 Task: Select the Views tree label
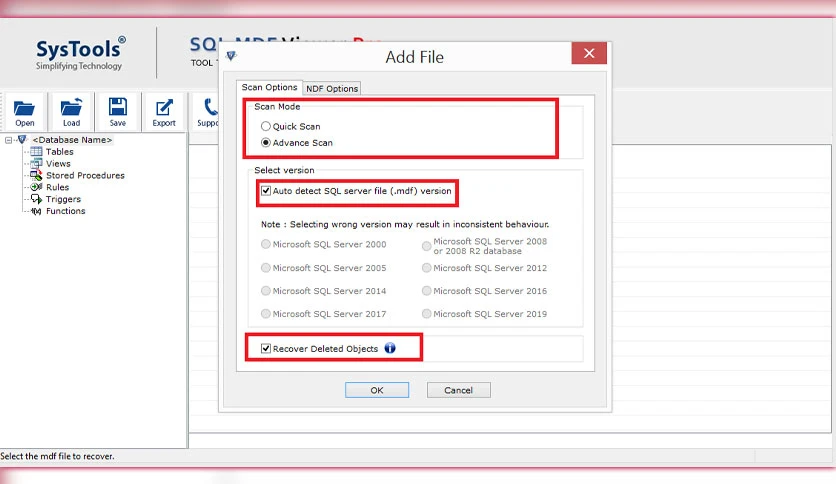click(58, 164)
